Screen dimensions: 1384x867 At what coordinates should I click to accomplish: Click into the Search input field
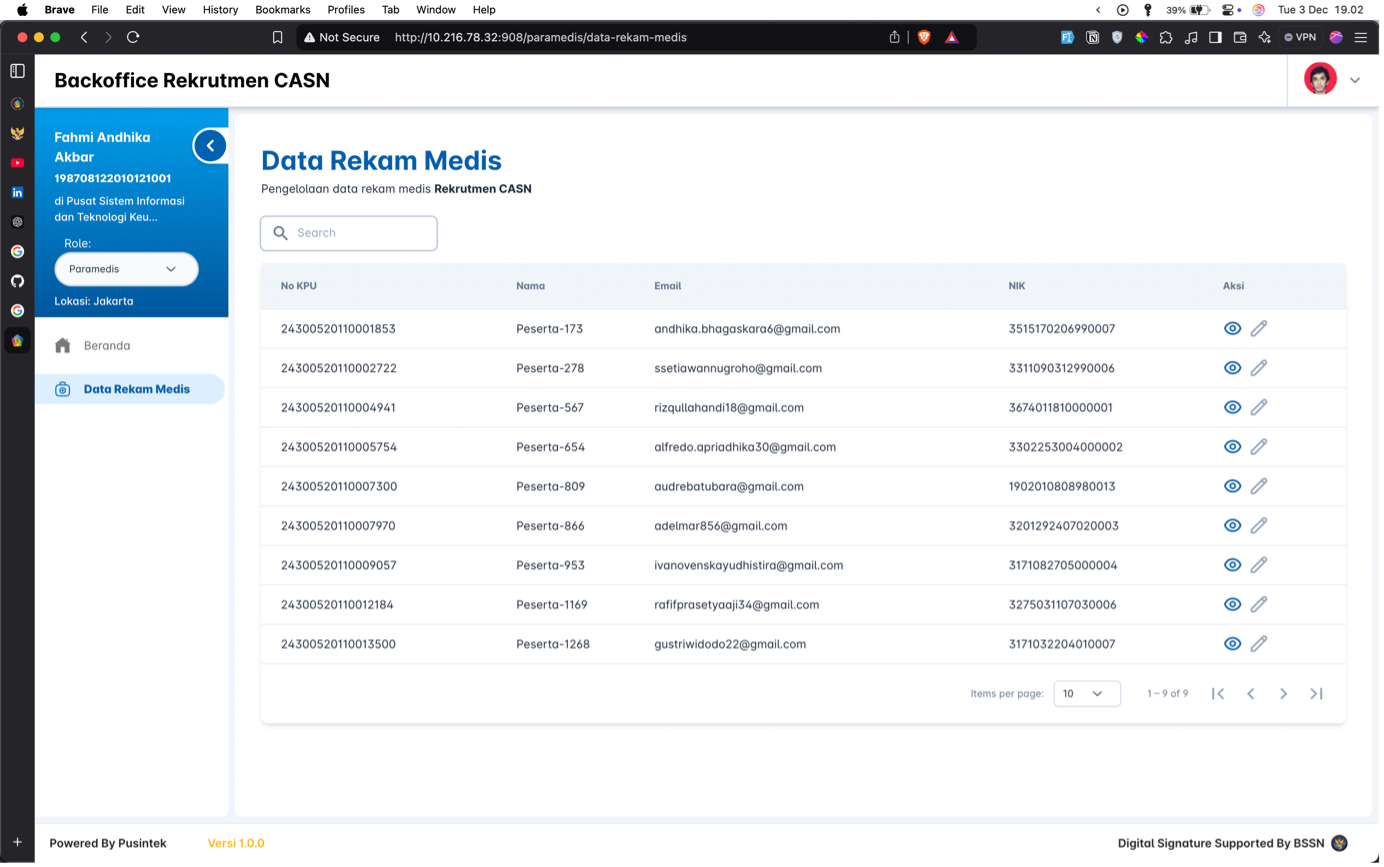tap(360, 233)
